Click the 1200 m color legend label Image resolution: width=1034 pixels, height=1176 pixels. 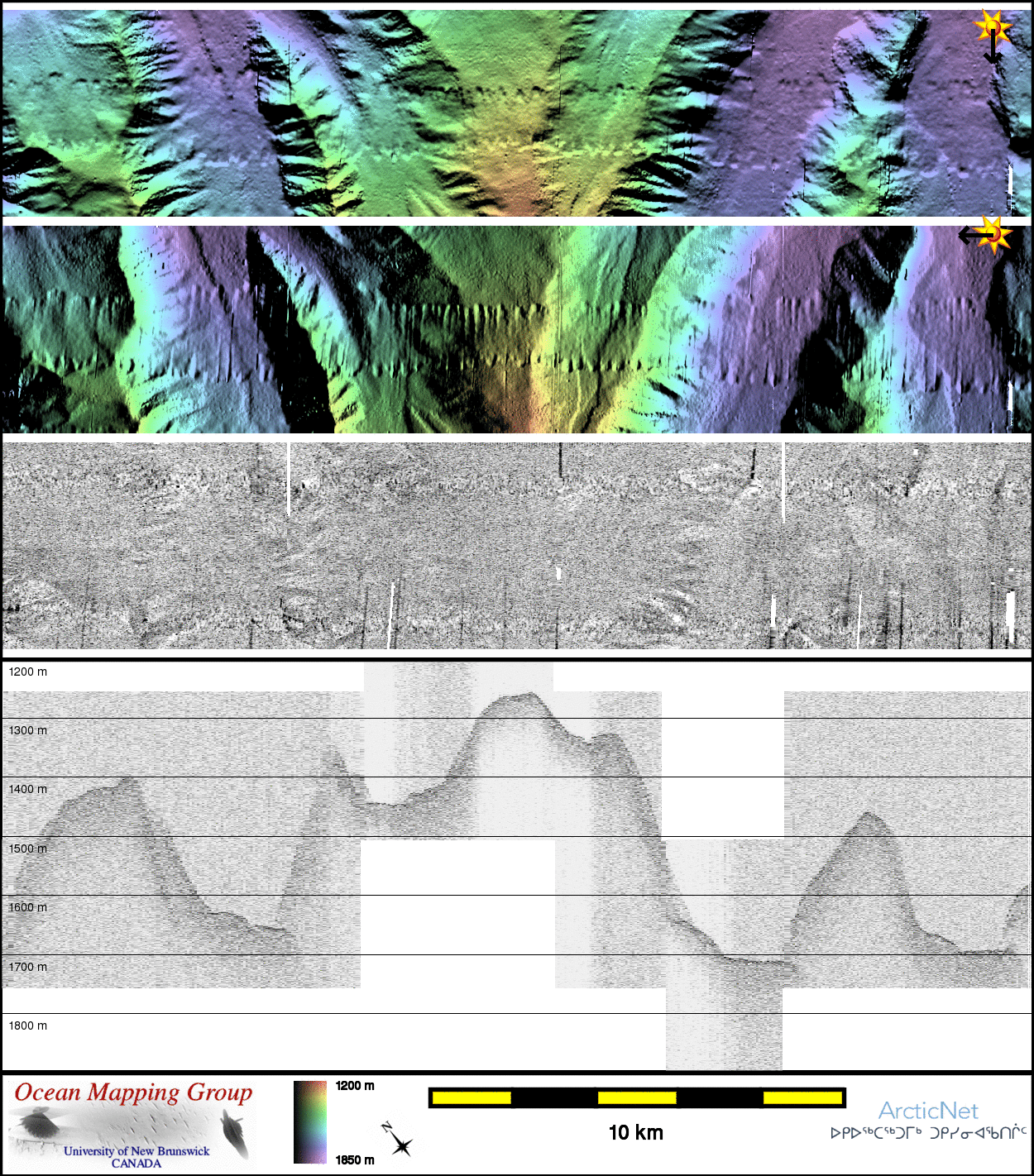pos(355,1086)
